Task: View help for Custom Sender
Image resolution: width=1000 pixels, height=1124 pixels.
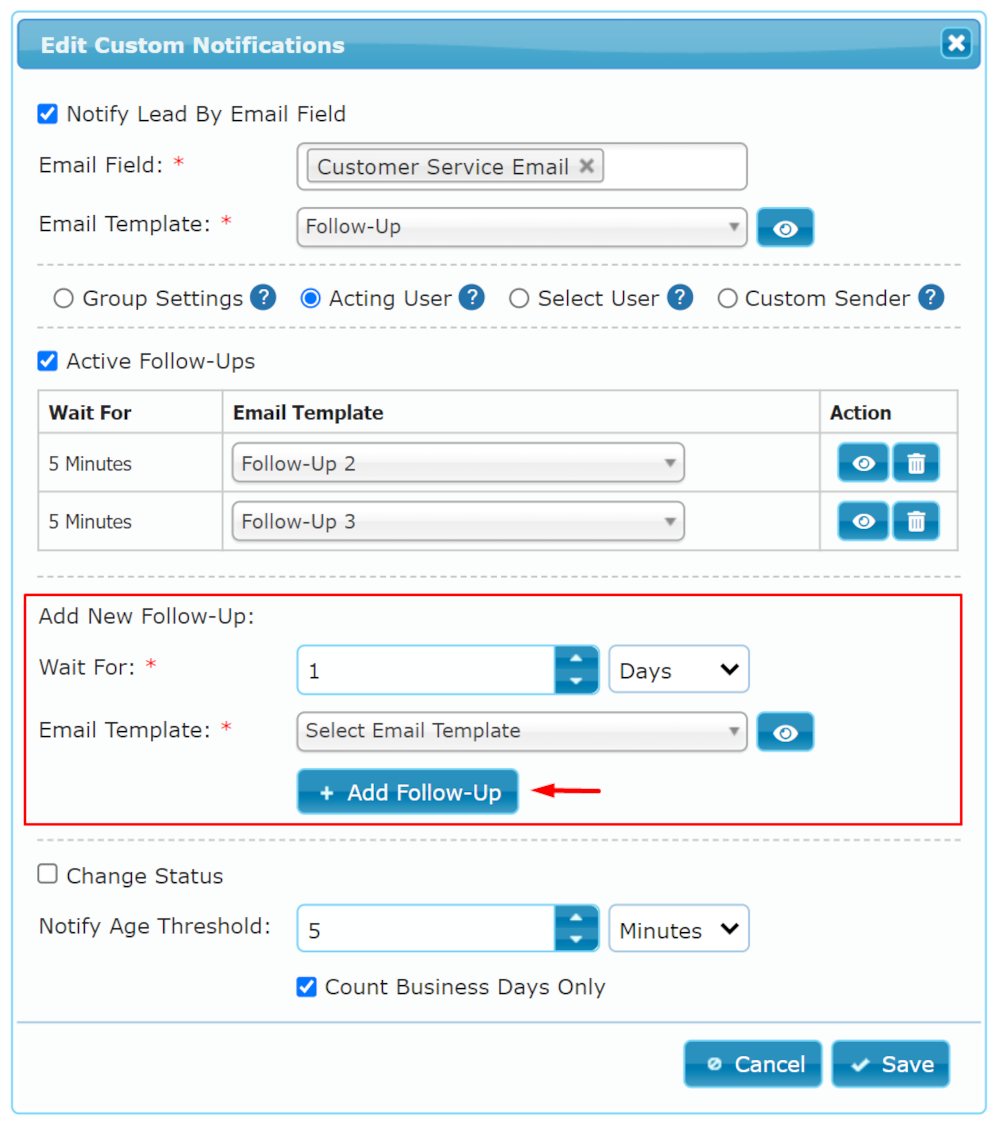Action: pyautogui.click(x=931, y=298)
